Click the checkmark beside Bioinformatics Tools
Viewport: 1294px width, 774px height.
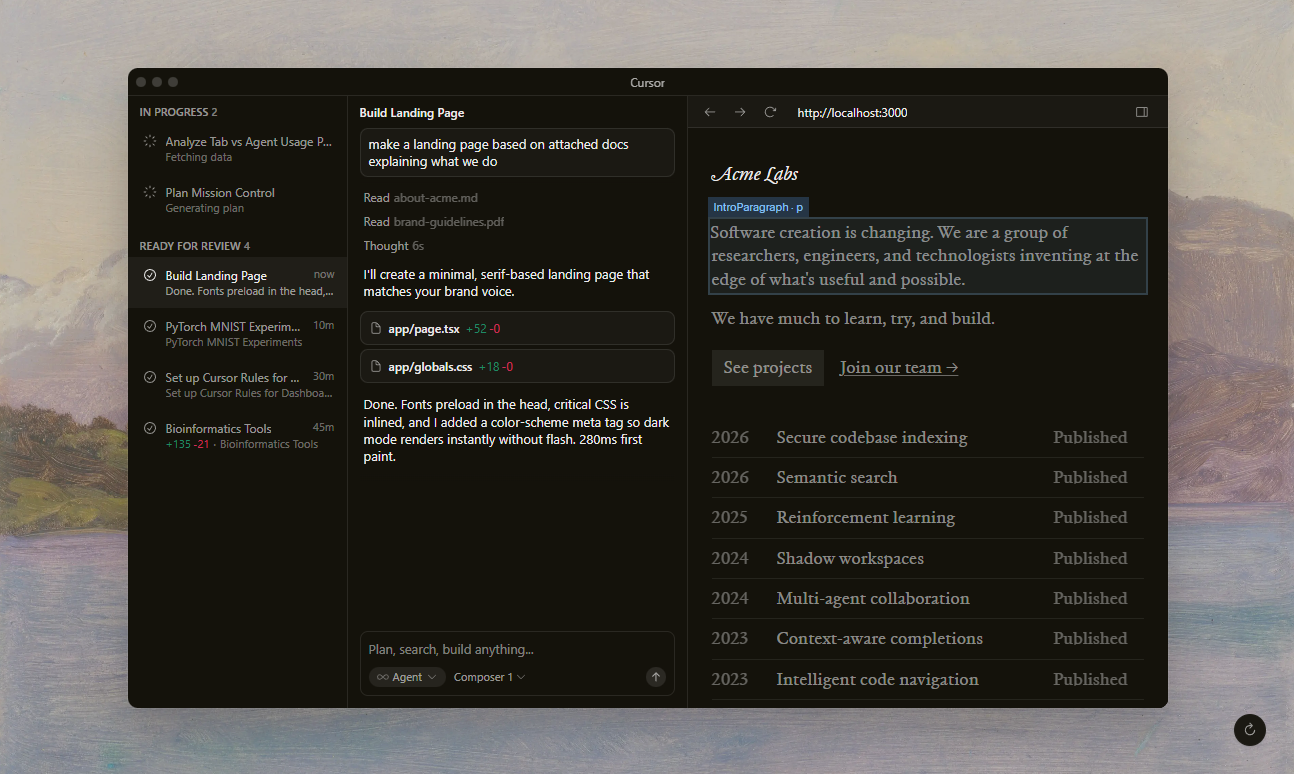(150, 428)
